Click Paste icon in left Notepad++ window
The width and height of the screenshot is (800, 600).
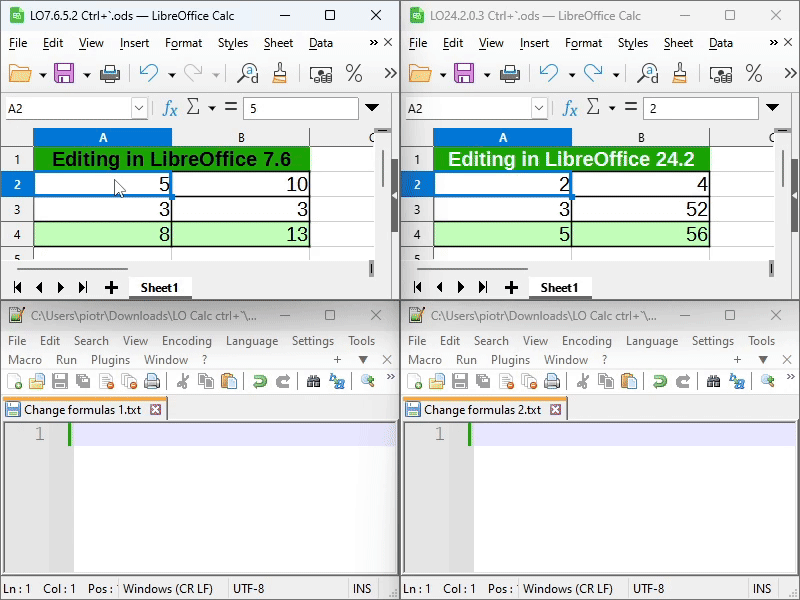(229, 381)
